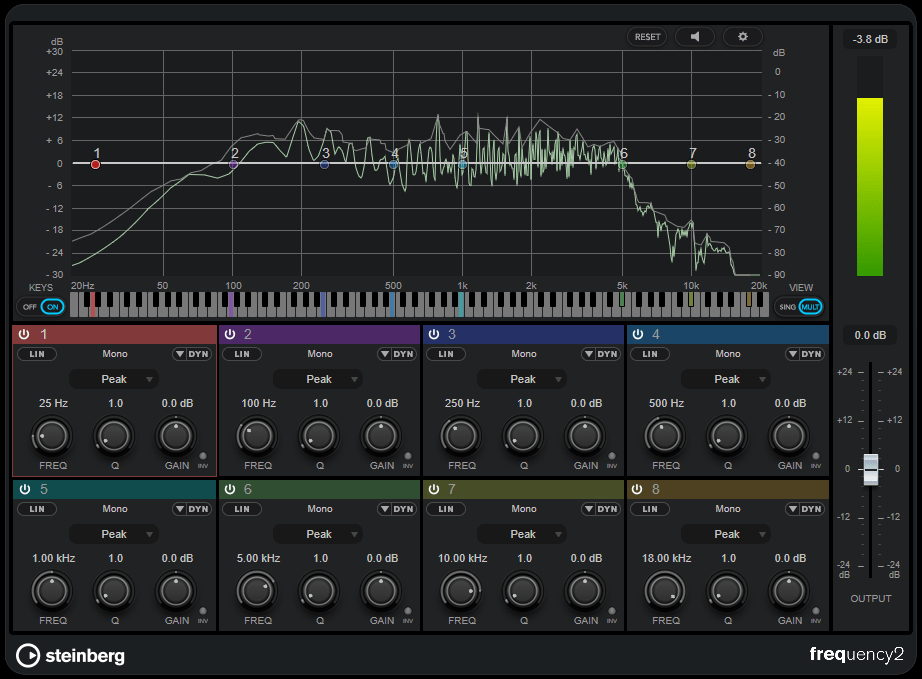Click the 0.0 dB output value field
This screenshot has width=922, height=679.
pyautogui.click(x=869, y=336)
